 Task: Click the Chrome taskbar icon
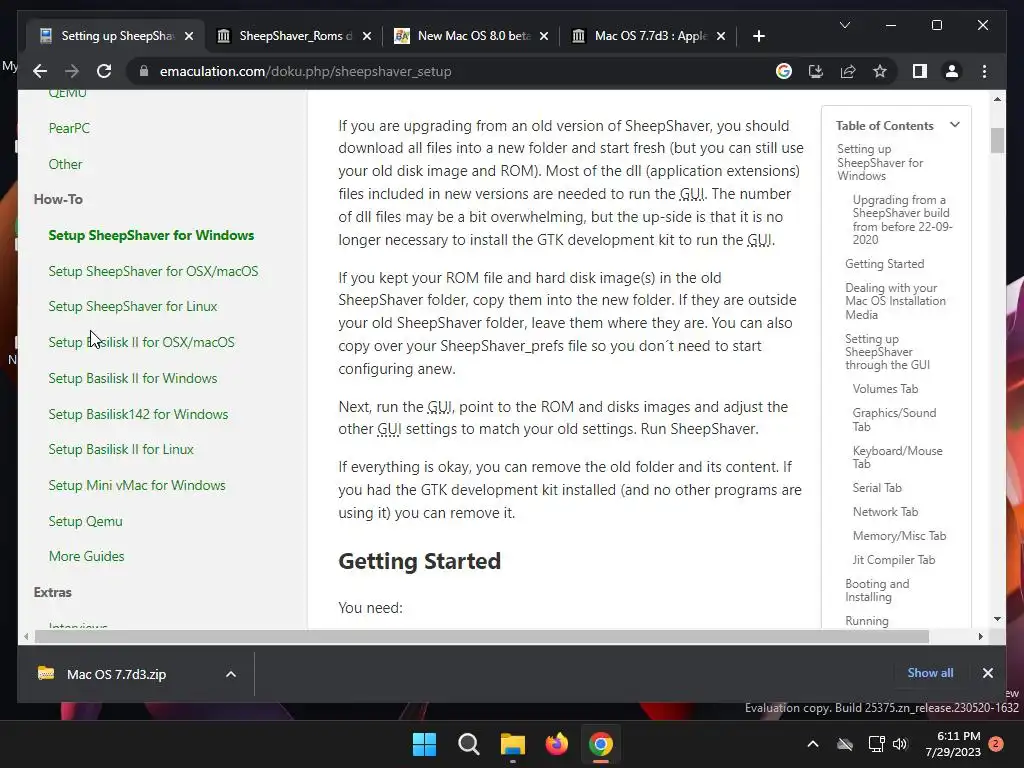coord(601,744)
